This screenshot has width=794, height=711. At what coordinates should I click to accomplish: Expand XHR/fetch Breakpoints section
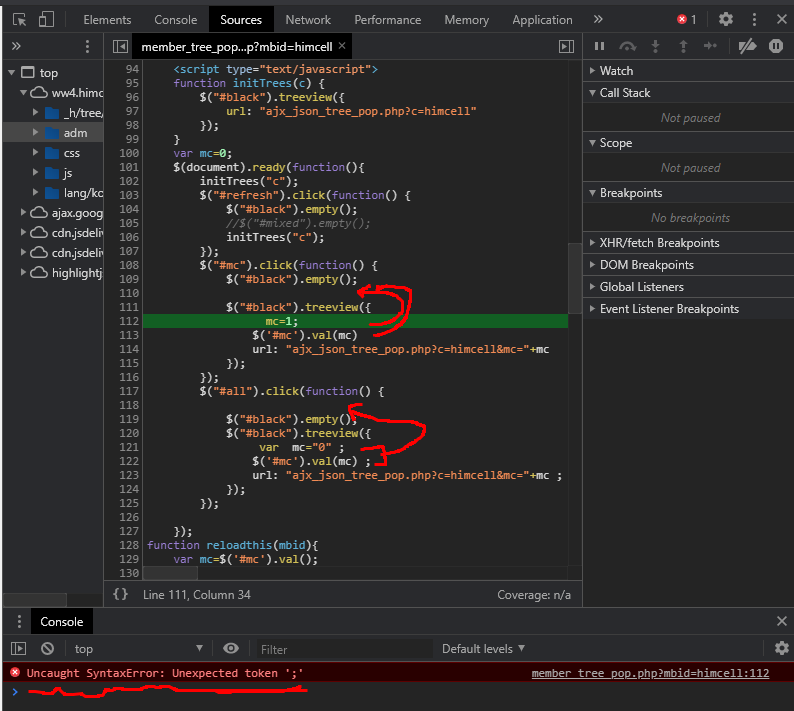coord(658,243)
